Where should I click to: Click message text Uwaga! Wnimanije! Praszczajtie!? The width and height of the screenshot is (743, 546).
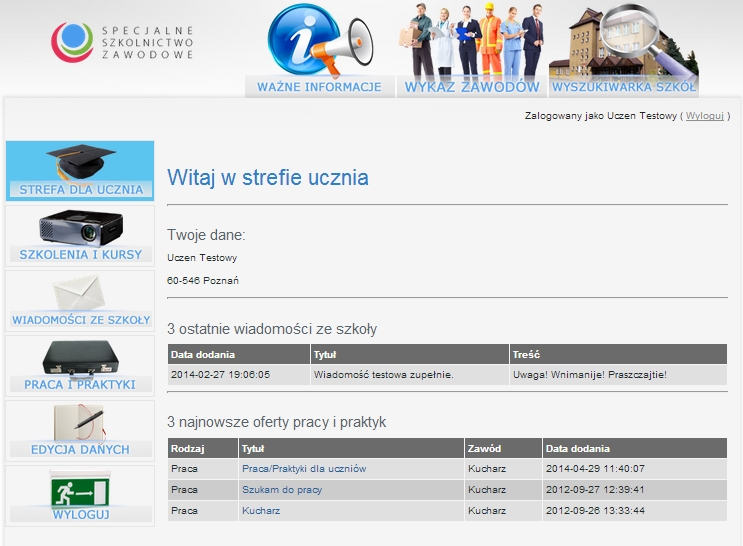[x=589, y=374]
